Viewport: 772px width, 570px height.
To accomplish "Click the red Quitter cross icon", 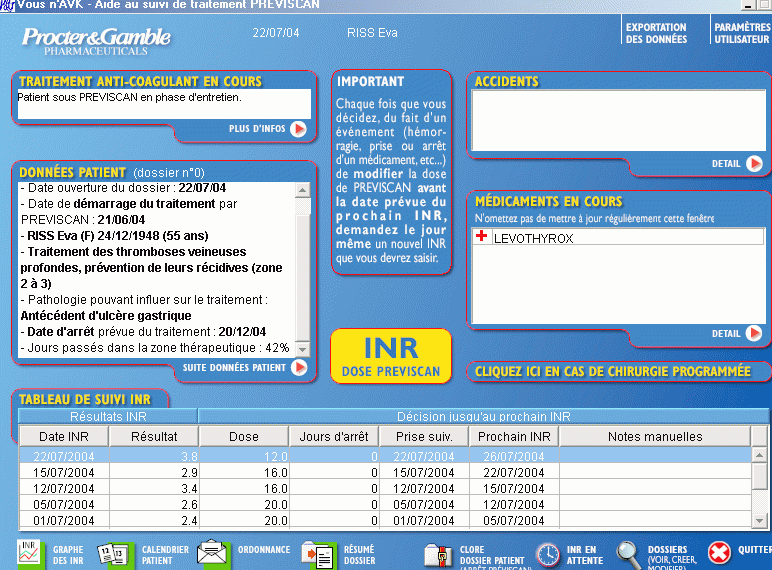I will tap(719, 553).
